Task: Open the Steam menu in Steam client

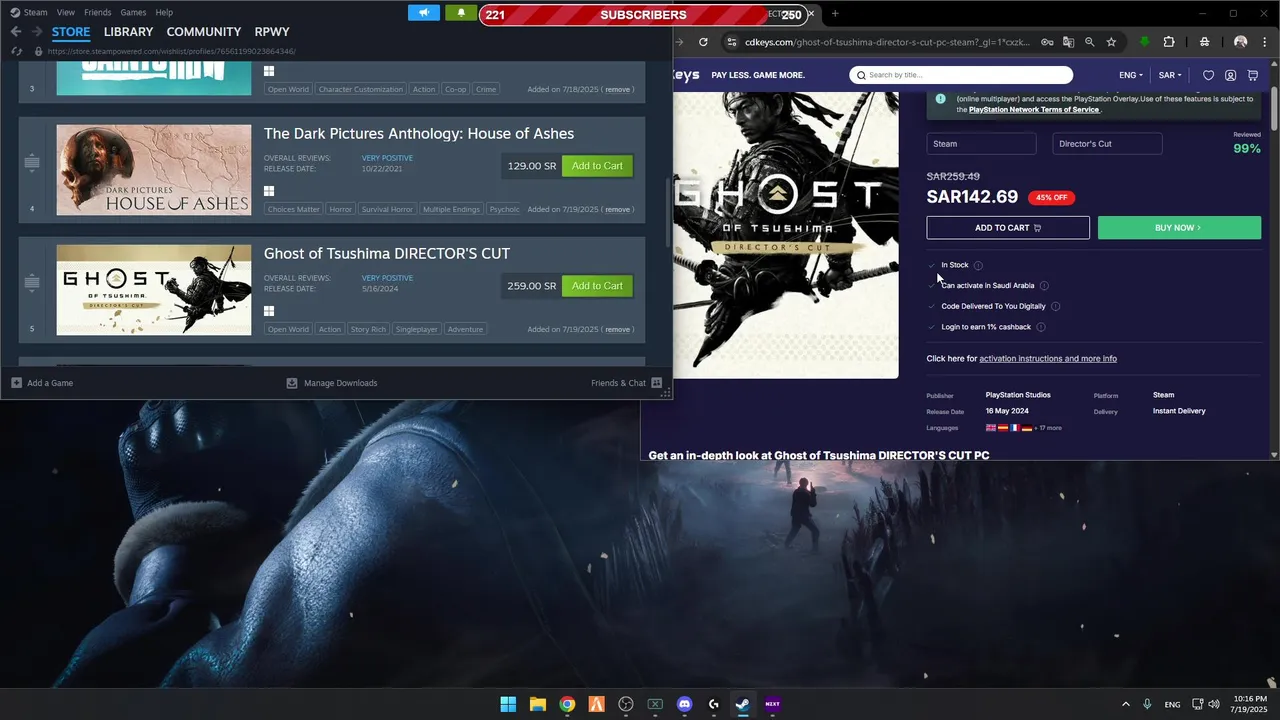Action: 35,12
